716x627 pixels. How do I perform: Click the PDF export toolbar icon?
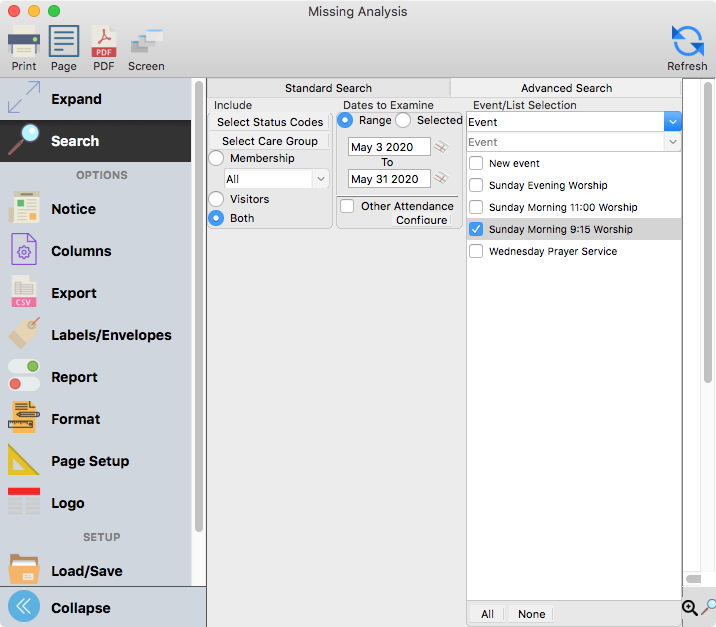103,48
